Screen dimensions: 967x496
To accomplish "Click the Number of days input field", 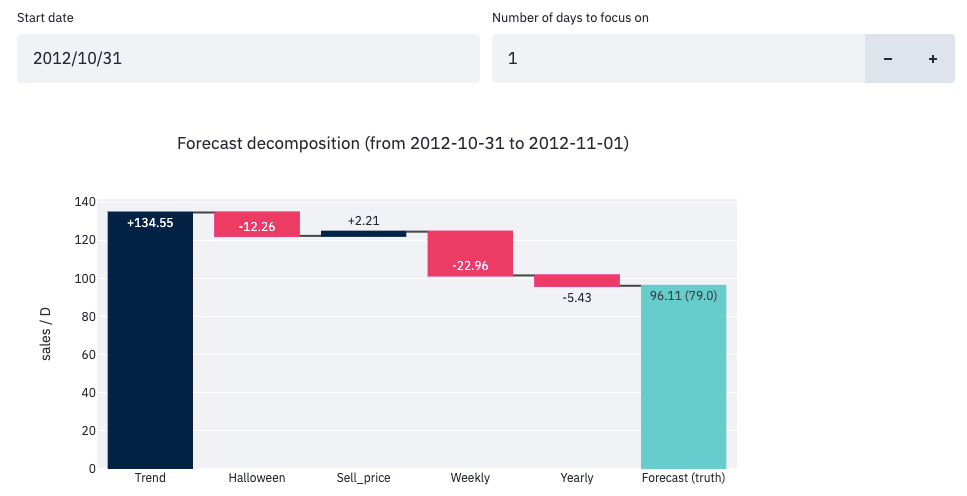I will 677,59.
